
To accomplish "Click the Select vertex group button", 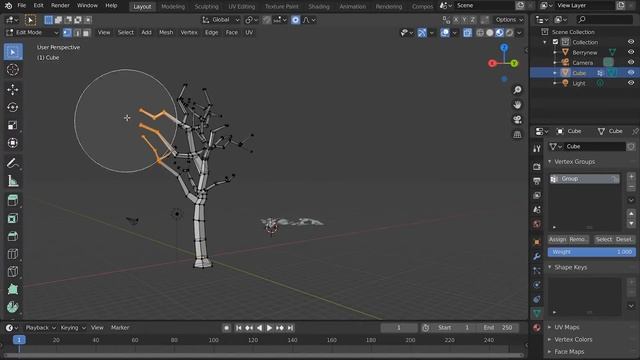I will [x=603, y=240].
